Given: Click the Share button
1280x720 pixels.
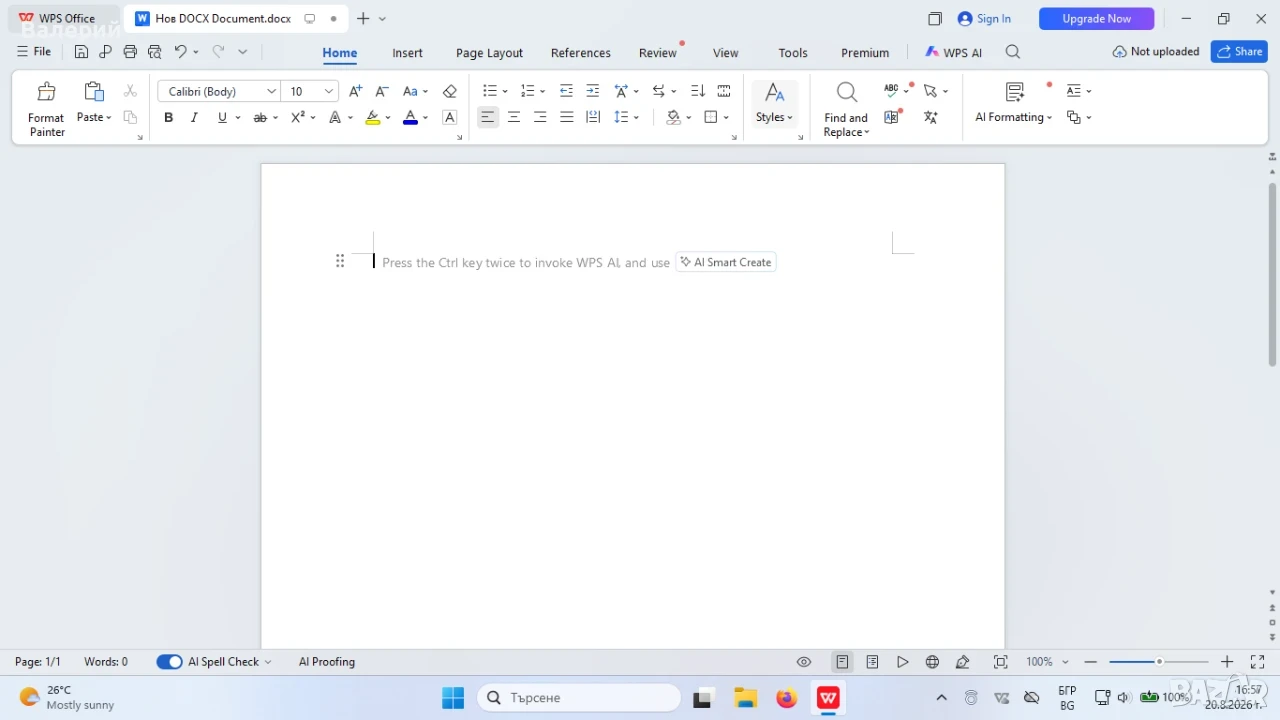Looking at the screenshot, I should (1239, 52).
